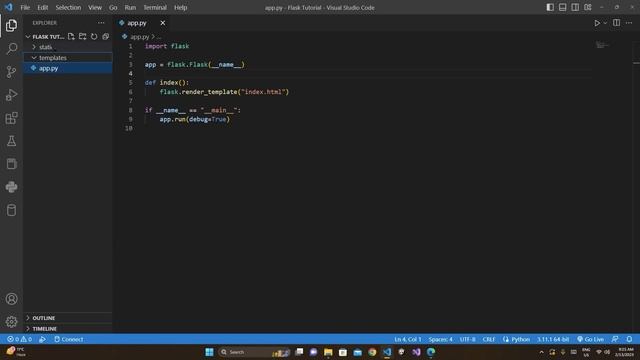Open the View menu

point(95,7)
